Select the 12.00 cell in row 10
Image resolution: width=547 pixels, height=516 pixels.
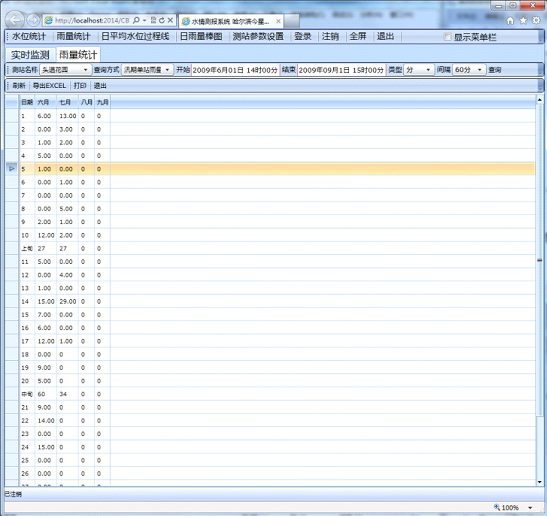(x=46, y=235)
